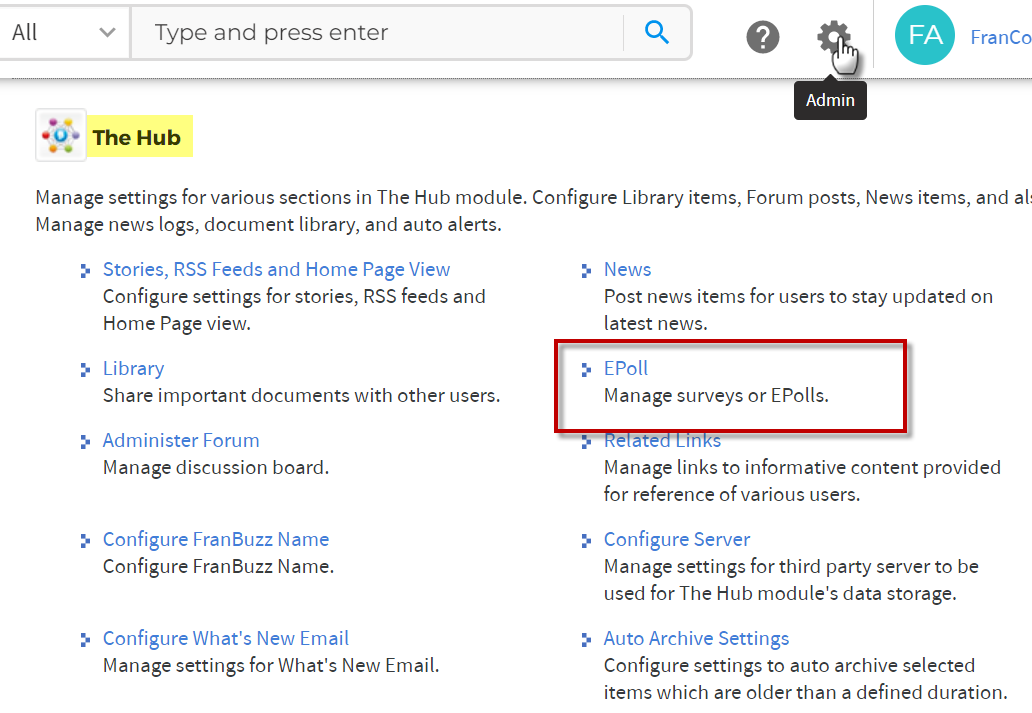Click the FranCo user name link
This screenshot has height=713, width=1032.
[x=1001, y=37]
